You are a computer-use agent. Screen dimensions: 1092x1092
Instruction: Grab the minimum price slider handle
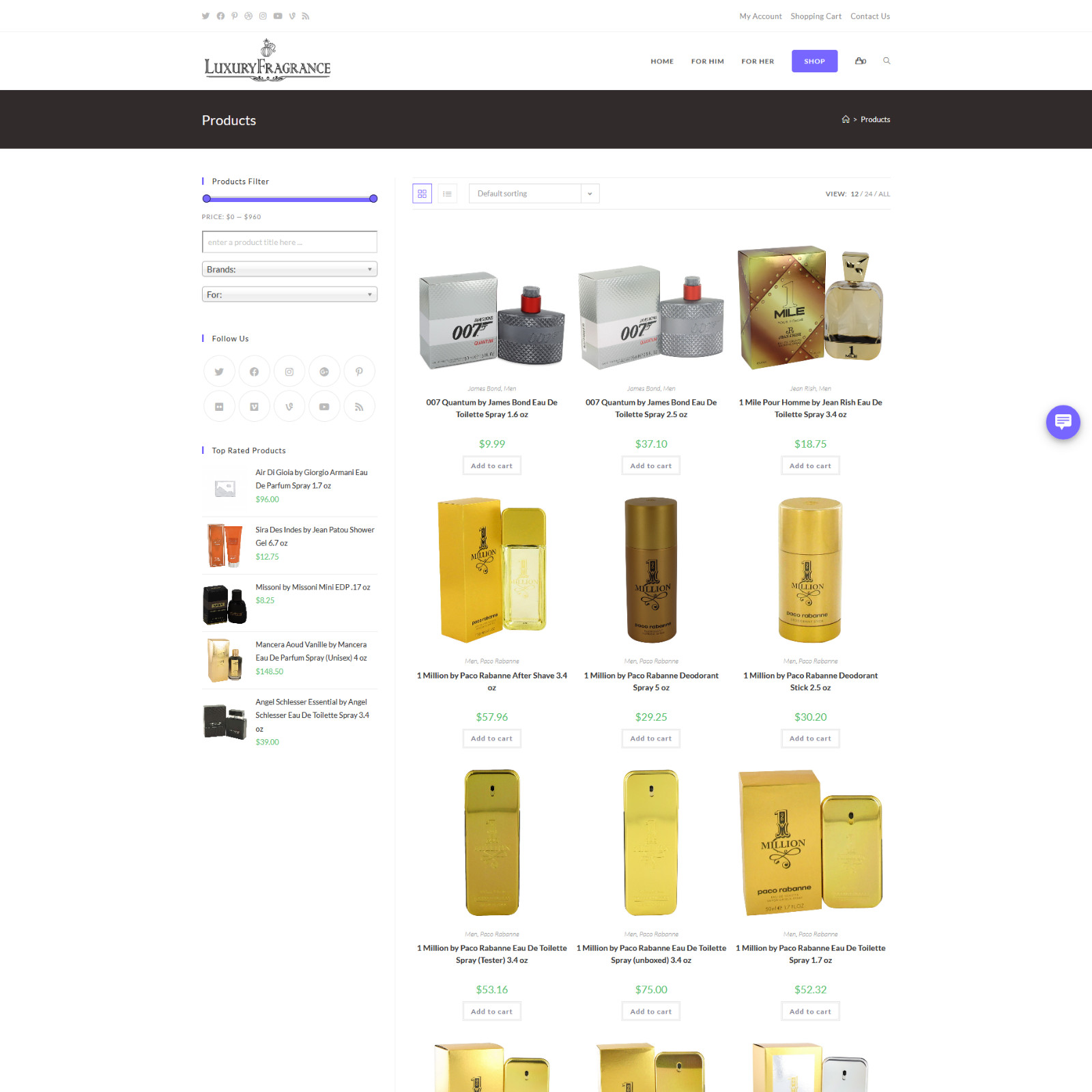pyautogui.click(x=207, y=199)
